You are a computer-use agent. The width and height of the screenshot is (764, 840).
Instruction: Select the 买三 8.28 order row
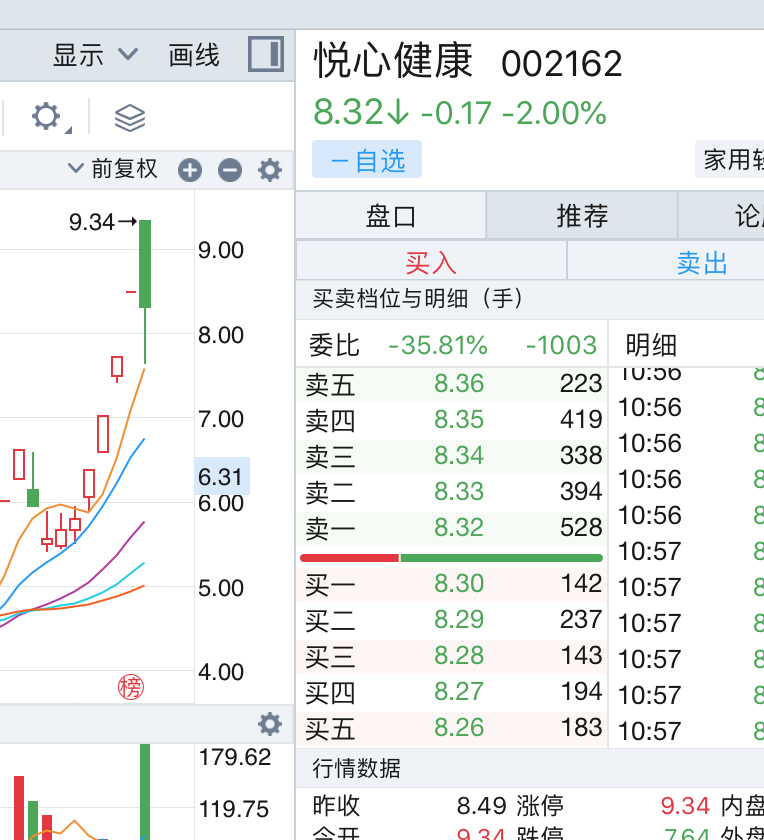453,656
